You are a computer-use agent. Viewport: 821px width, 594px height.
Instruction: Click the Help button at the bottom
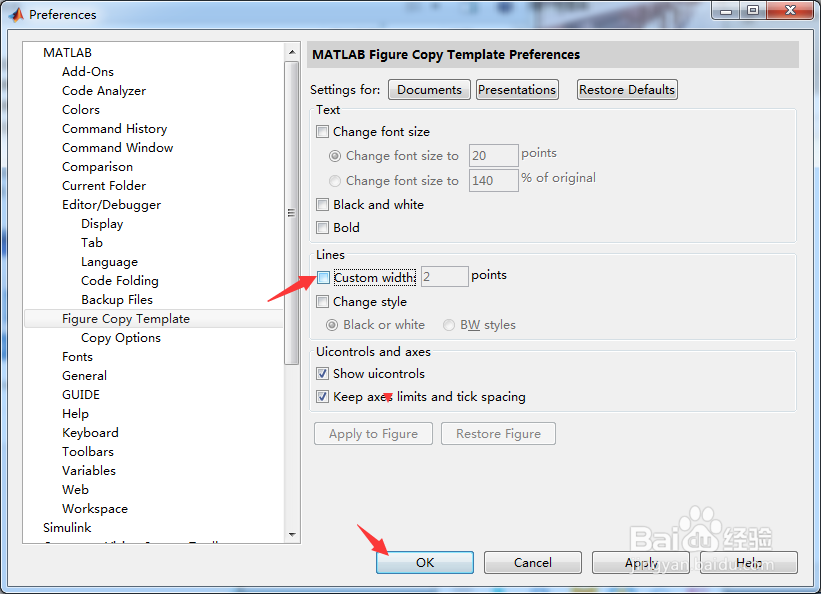click(749, 563)
